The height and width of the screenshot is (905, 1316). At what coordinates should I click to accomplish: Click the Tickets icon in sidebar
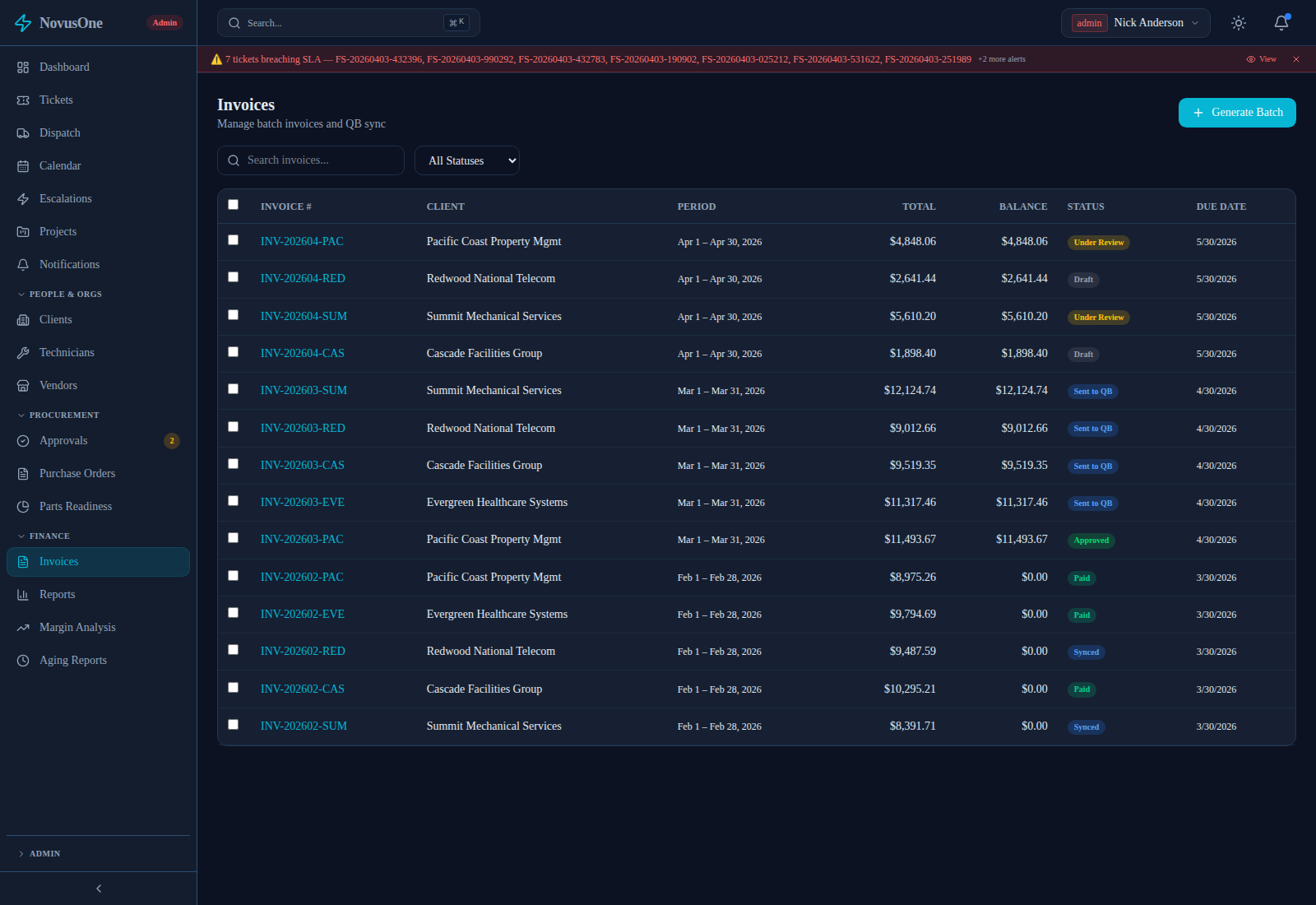coord(23,100)
